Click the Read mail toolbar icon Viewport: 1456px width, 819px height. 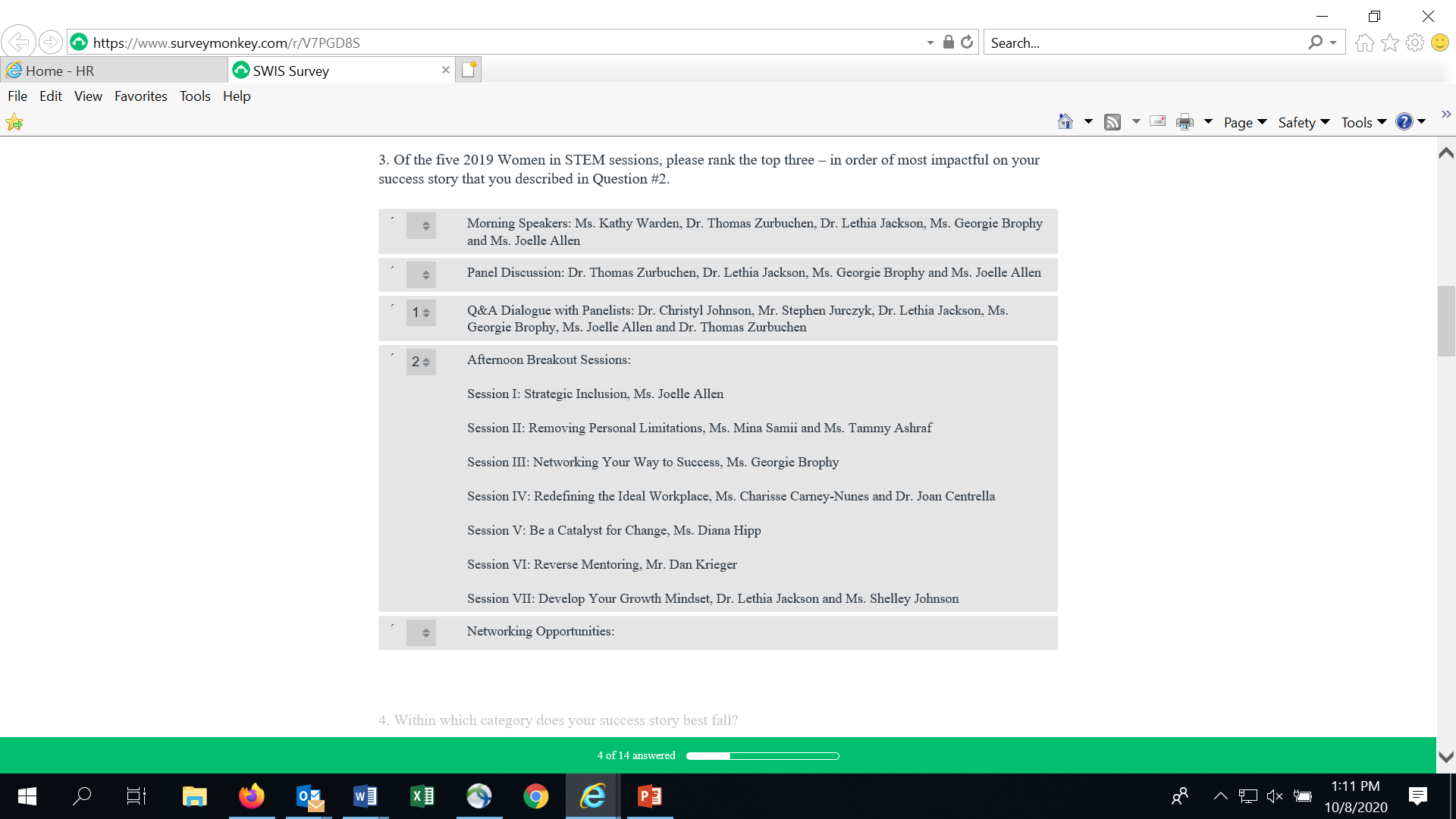[1157, 121]
